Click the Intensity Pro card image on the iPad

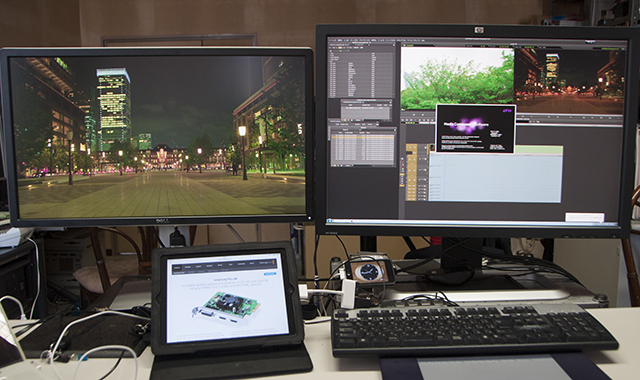point(225,308)
